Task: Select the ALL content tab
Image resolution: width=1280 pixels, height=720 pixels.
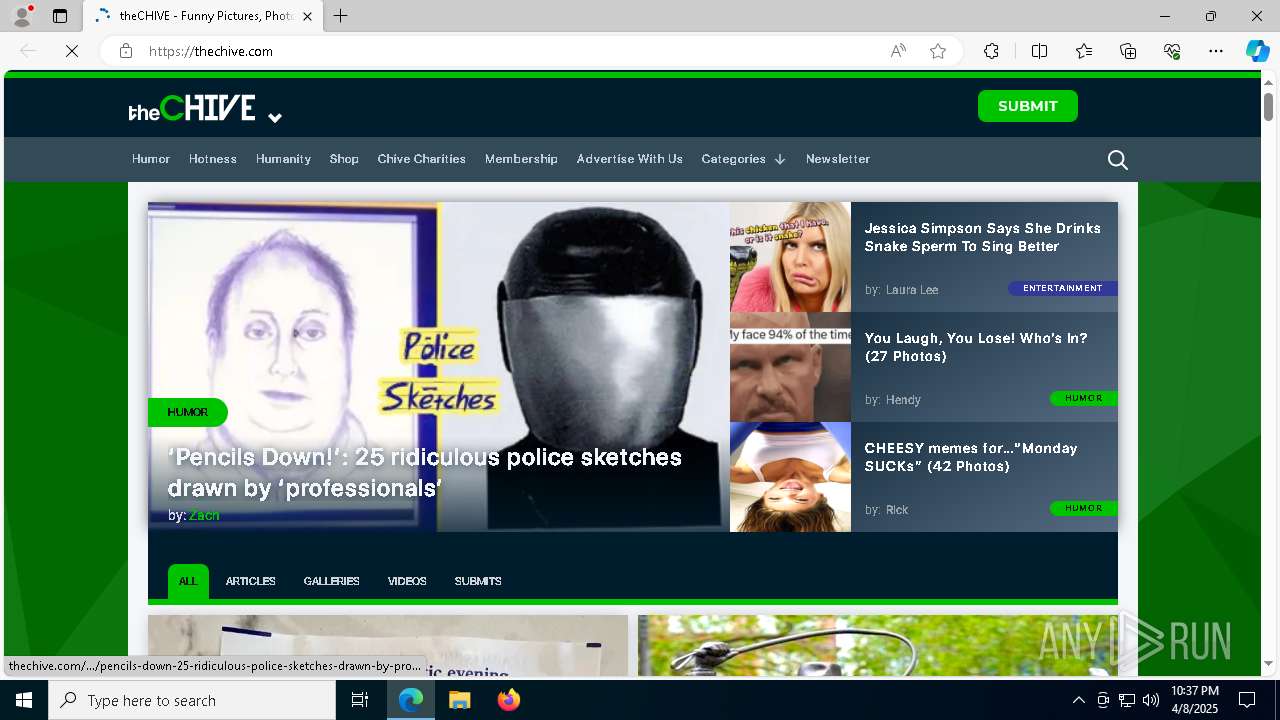Action: (188, 581)
